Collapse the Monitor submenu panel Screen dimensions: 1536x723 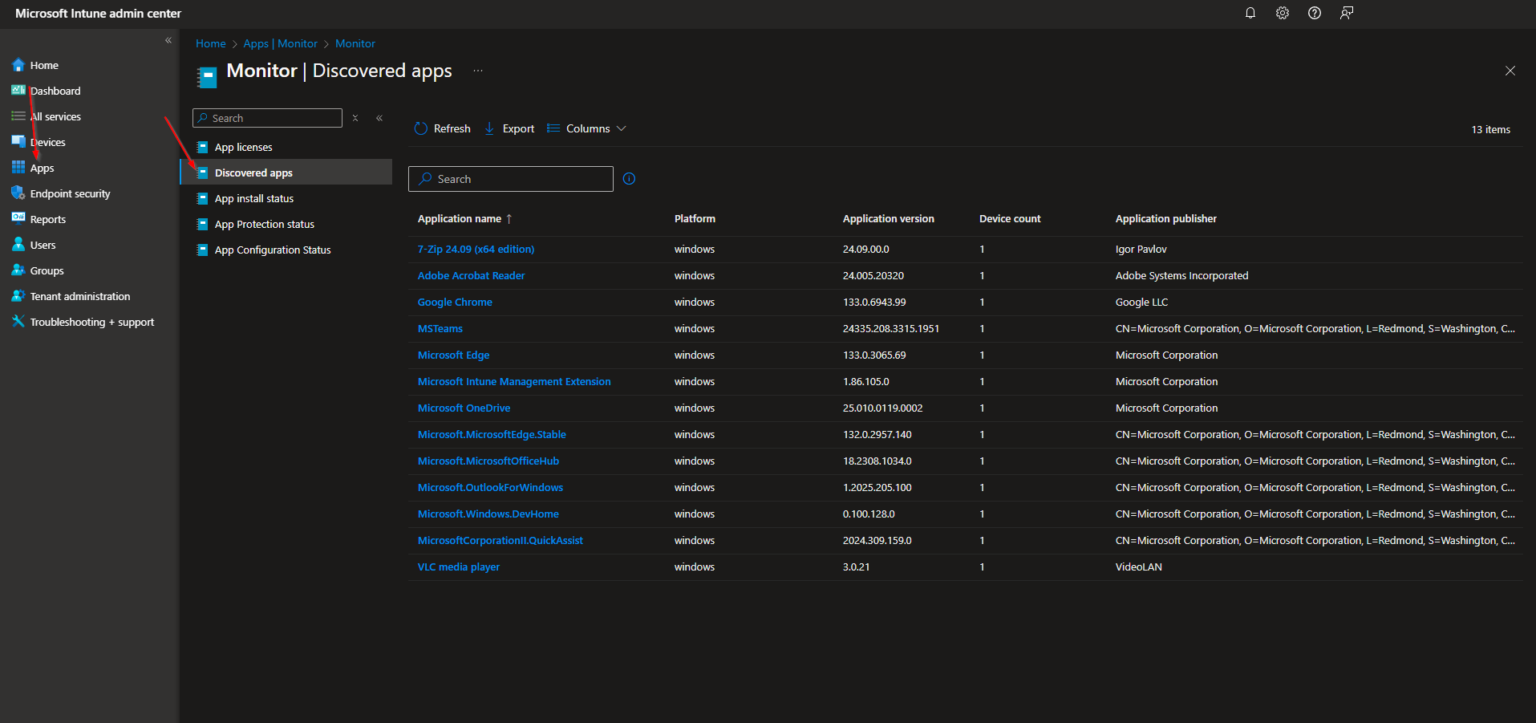[379, 118]
